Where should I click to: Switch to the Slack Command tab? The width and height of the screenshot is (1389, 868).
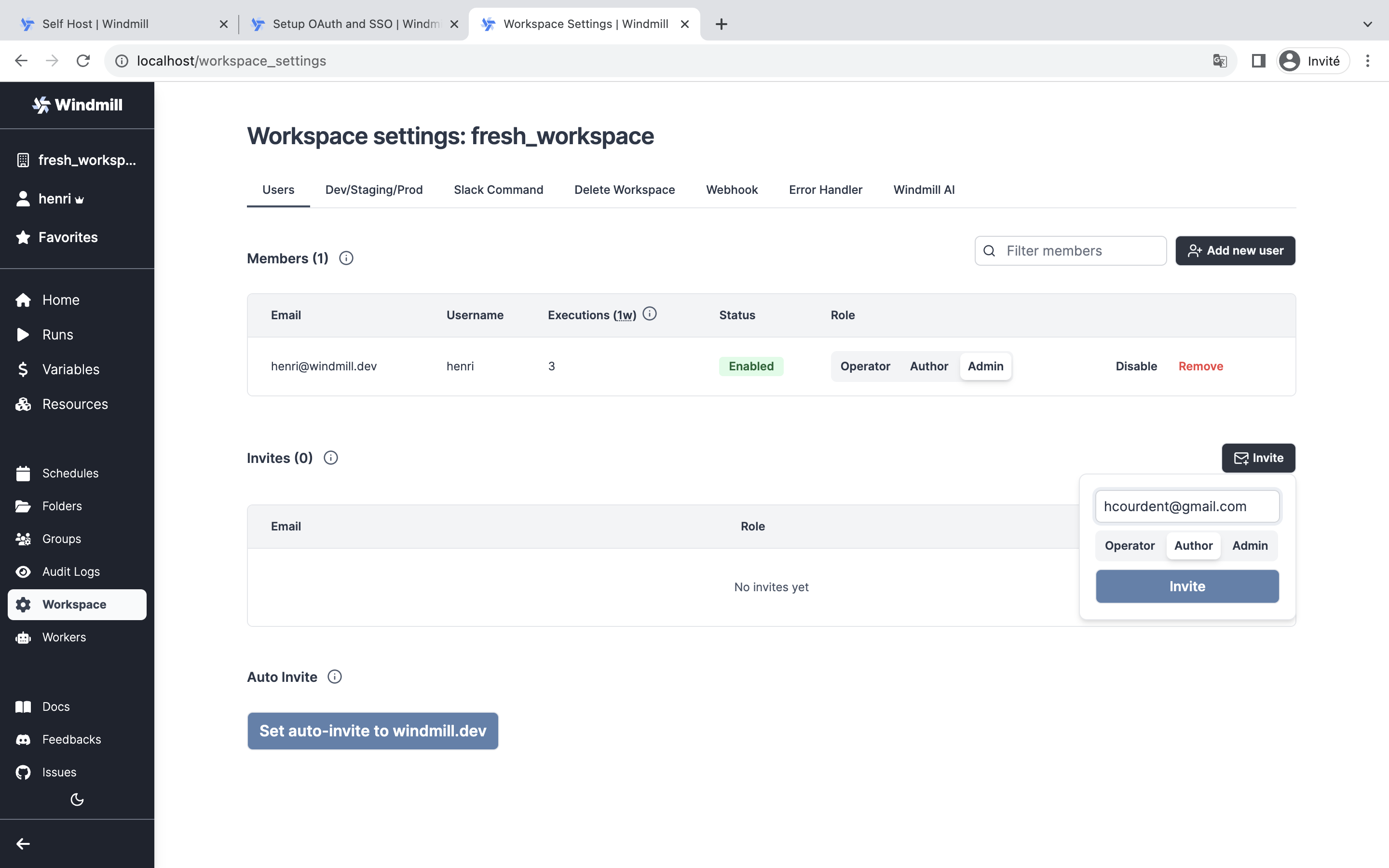point(498,190)
